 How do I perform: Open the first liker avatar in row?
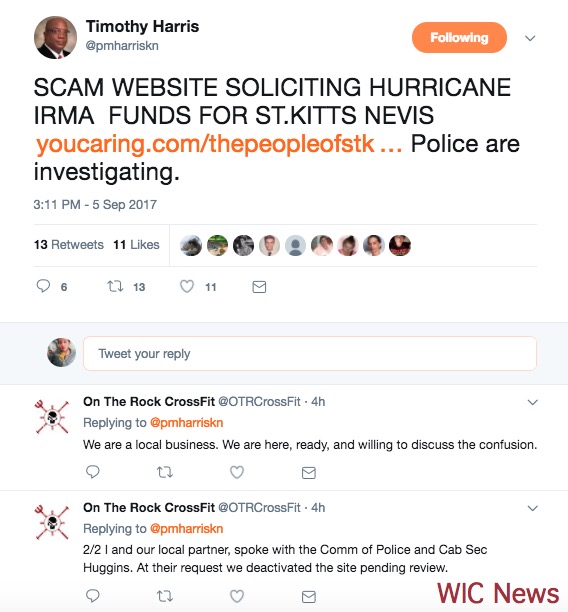191,246
